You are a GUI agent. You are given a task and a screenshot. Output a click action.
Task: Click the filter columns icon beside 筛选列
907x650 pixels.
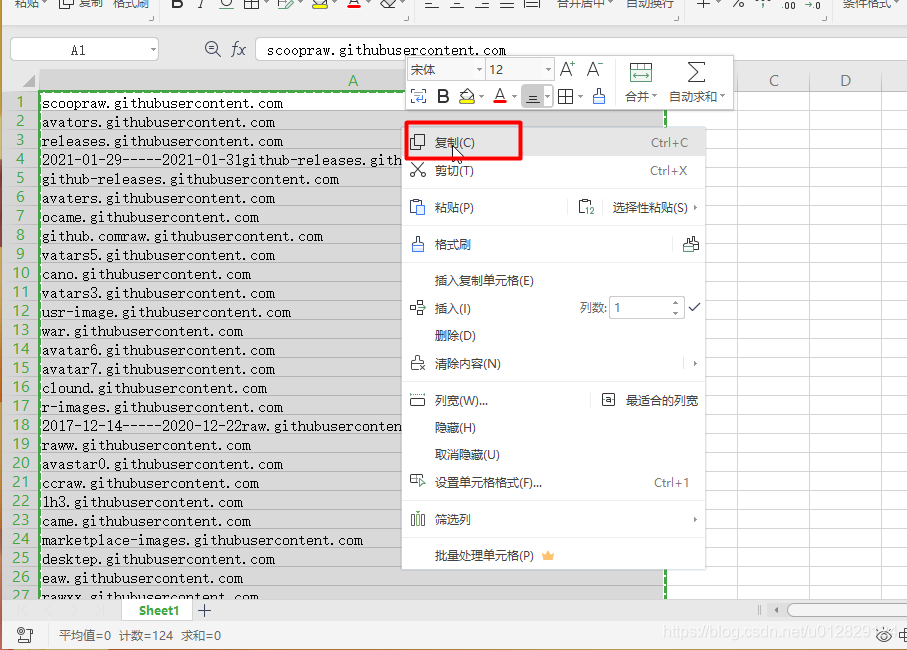[x=418, y=519]
